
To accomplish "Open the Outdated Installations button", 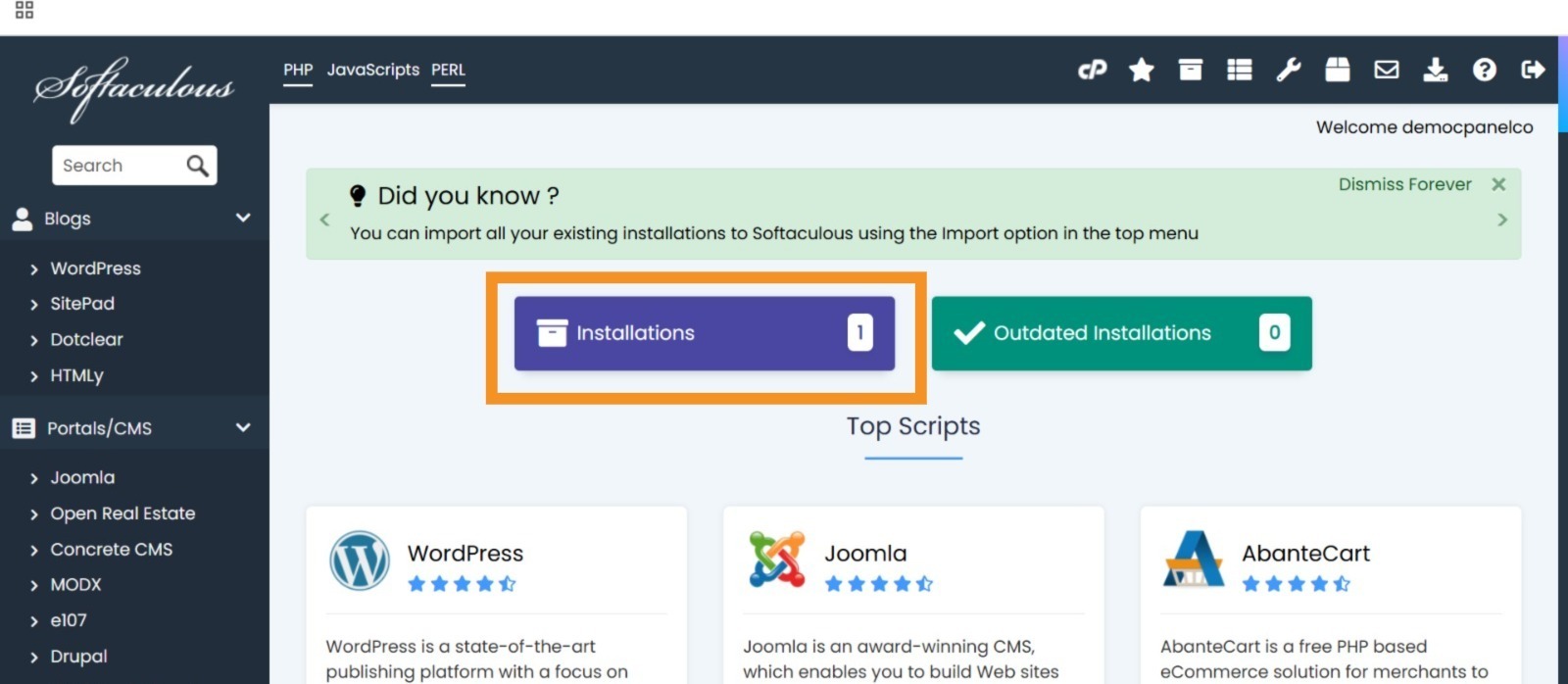I will pos(1121,333).
